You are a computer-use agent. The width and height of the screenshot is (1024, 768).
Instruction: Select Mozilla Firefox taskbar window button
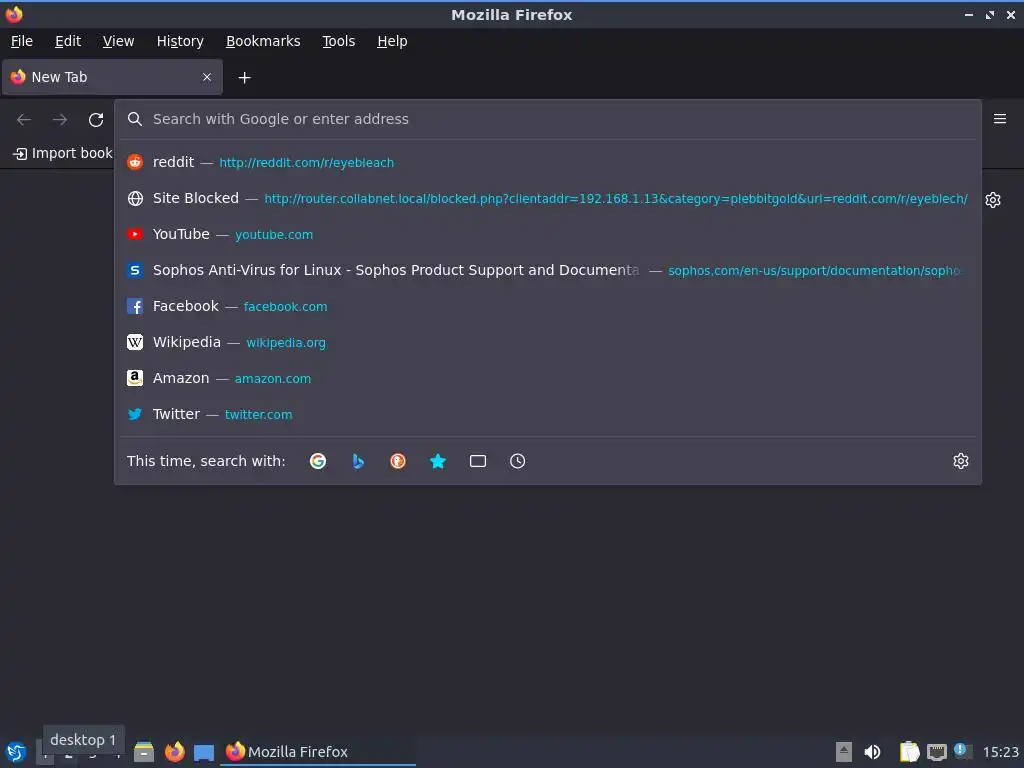pyautogui.click(x=318, y=752)
